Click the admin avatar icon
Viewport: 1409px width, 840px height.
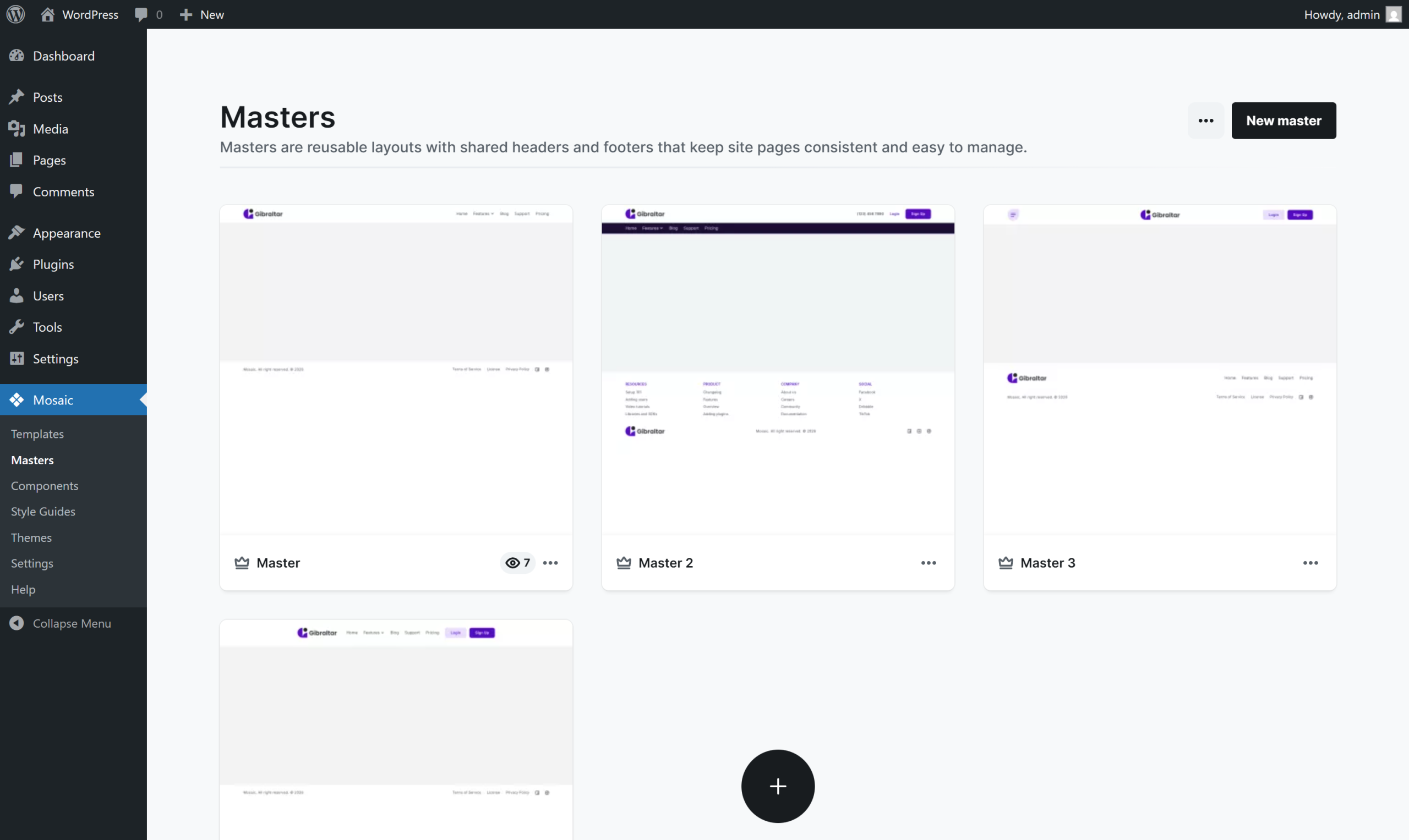[x=1394, y=14]
